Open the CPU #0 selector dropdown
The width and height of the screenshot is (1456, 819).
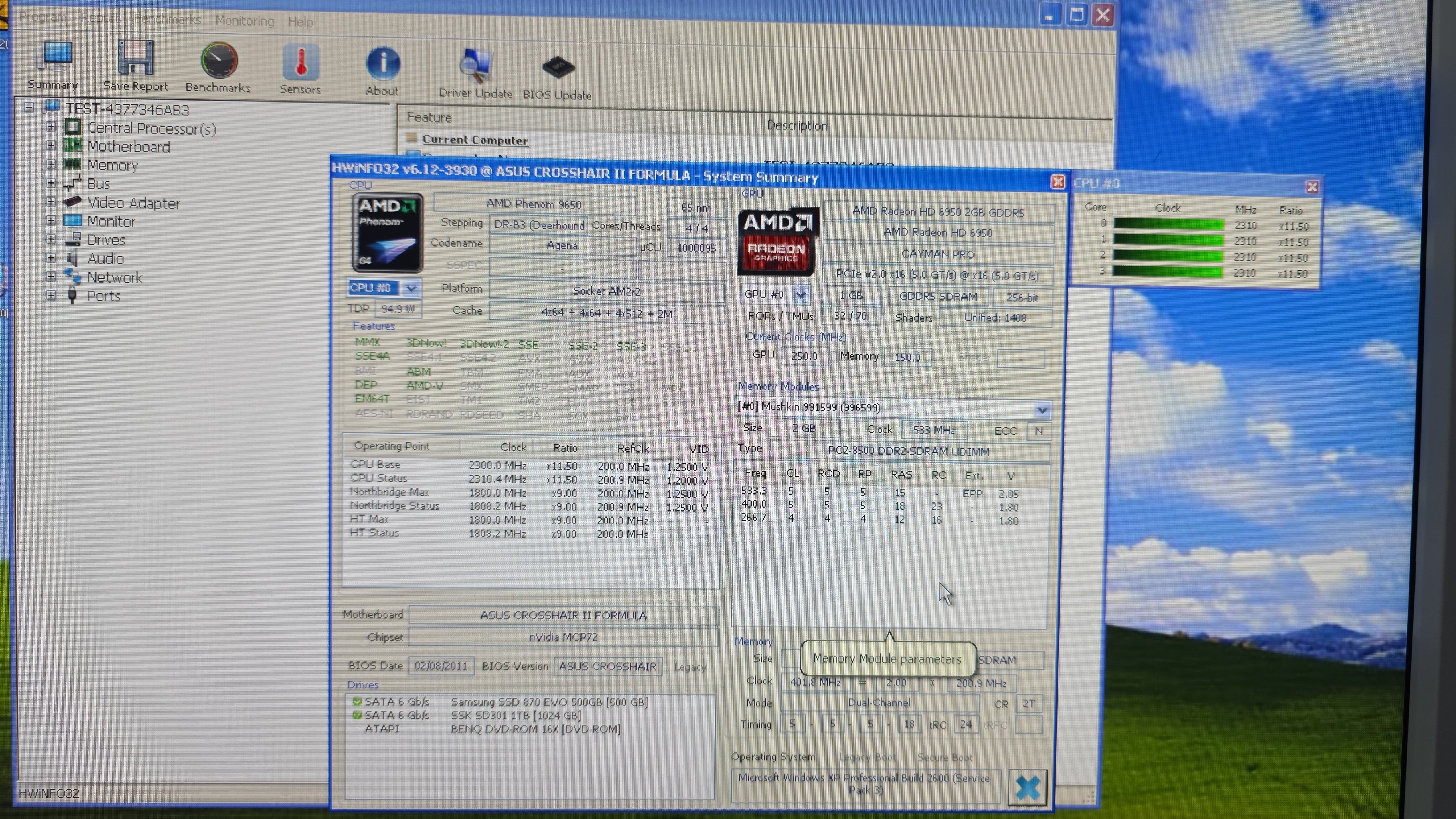411,288
